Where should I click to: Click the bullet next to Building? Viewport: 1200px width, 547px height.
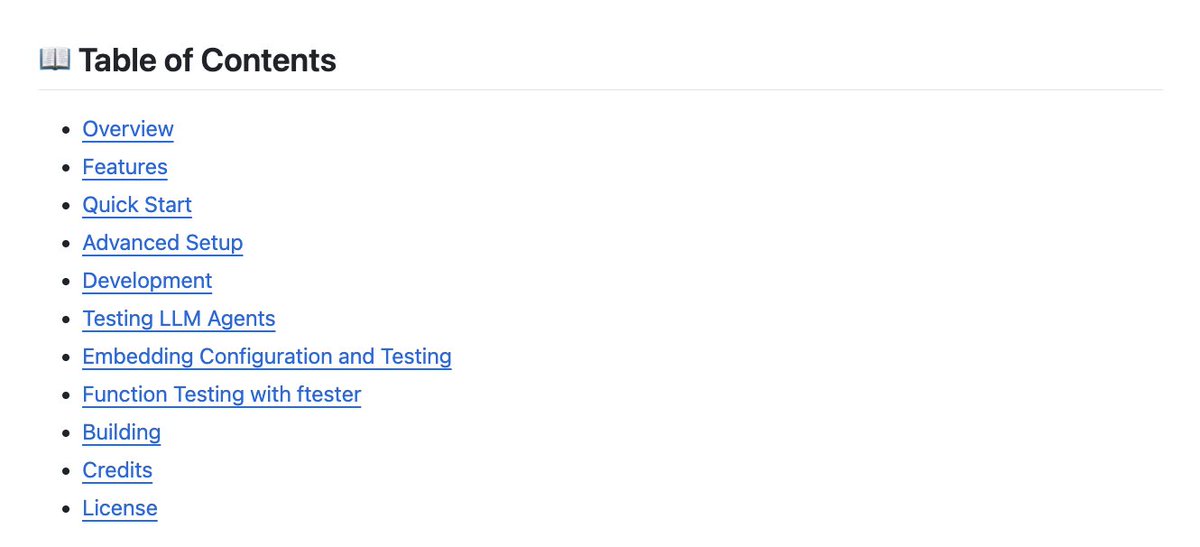pos(66,434)
